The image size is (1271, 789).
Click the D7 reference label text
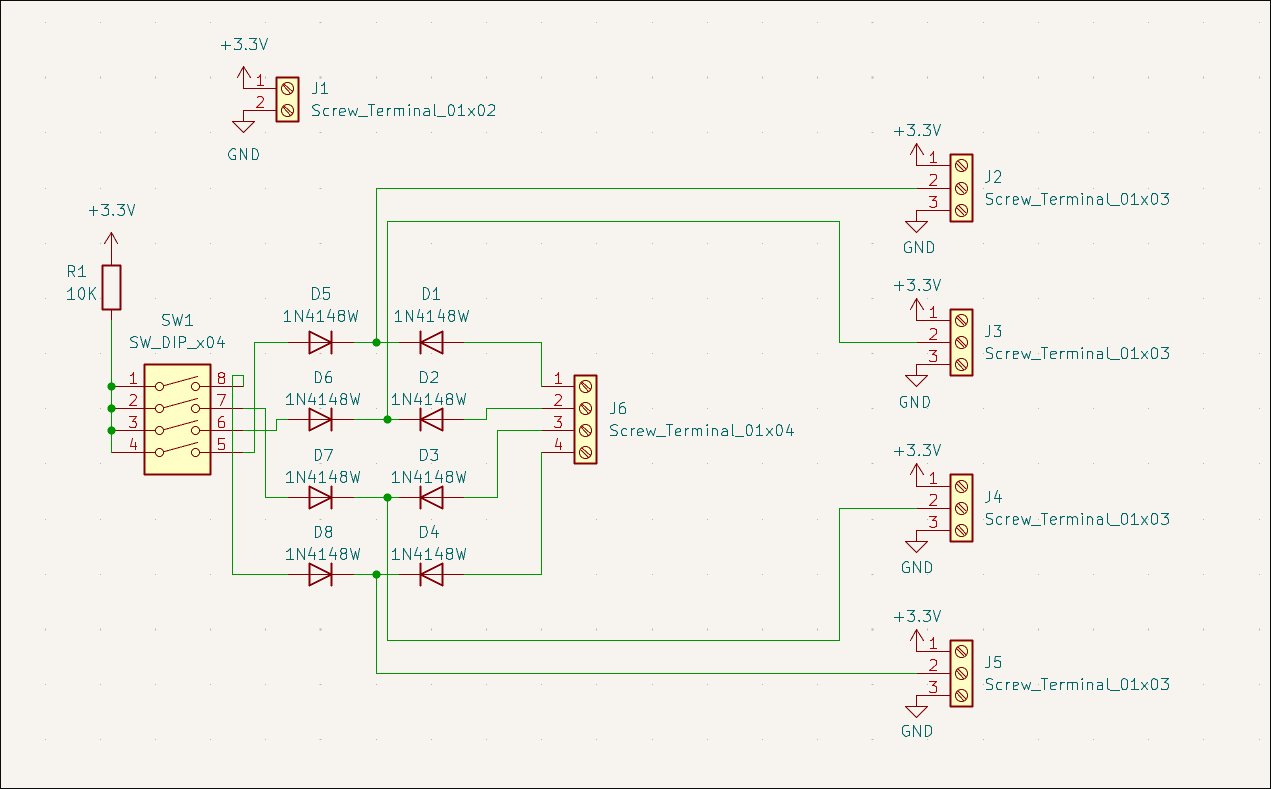[322, 455]
